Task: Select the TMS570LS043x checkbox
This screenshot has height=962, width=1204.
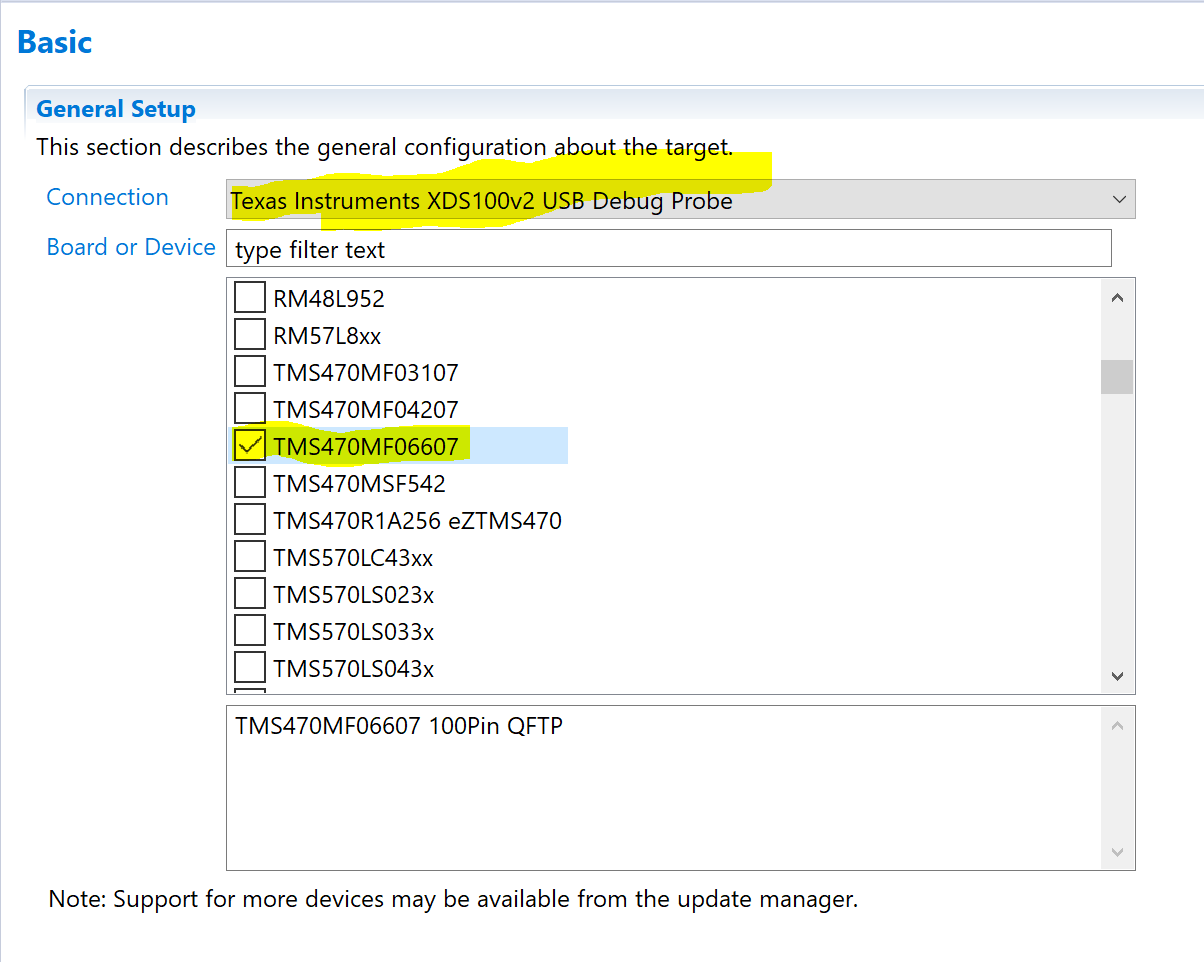Action: [250, 669]
